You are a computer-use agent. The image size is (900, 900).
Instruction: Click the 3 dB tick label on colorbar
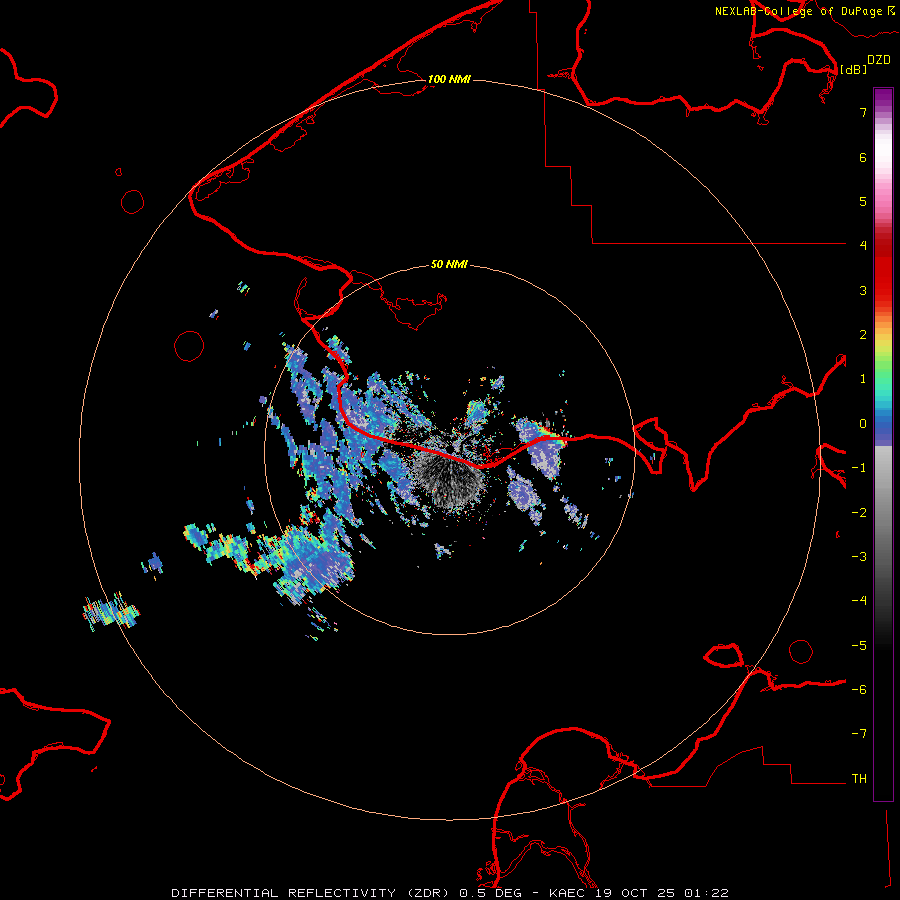(x=863, y=290)
